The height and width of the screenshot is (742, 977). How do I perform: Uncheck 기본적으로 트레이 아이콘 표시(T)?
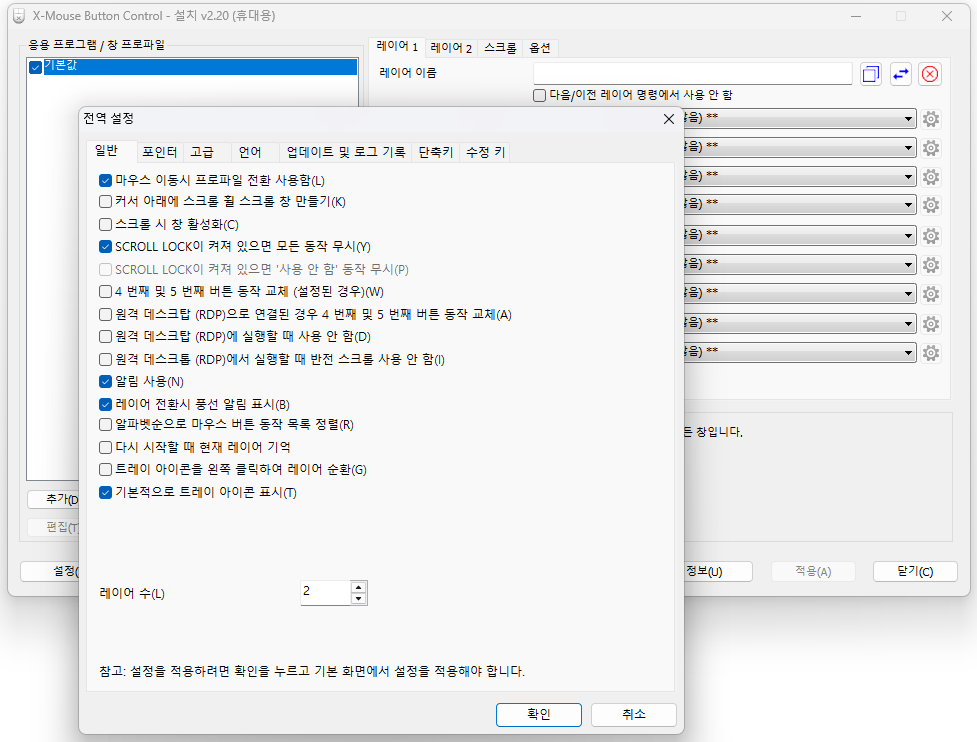click(105, 493)
